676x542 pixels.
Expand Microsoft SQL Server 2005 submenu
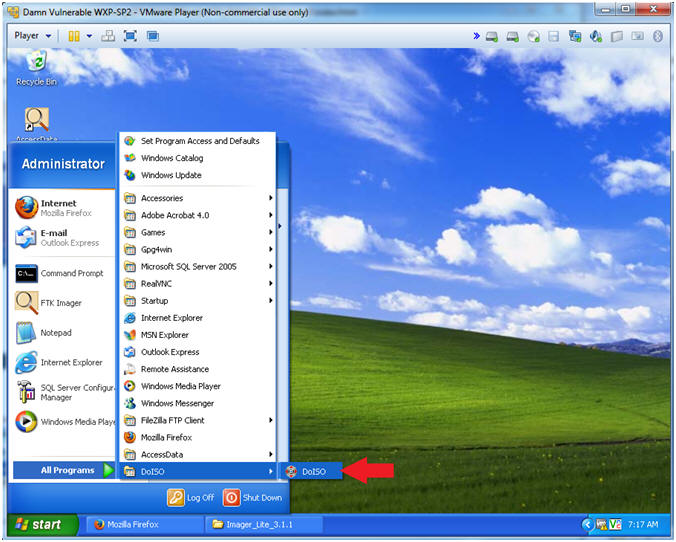click(x=197, y=266)
